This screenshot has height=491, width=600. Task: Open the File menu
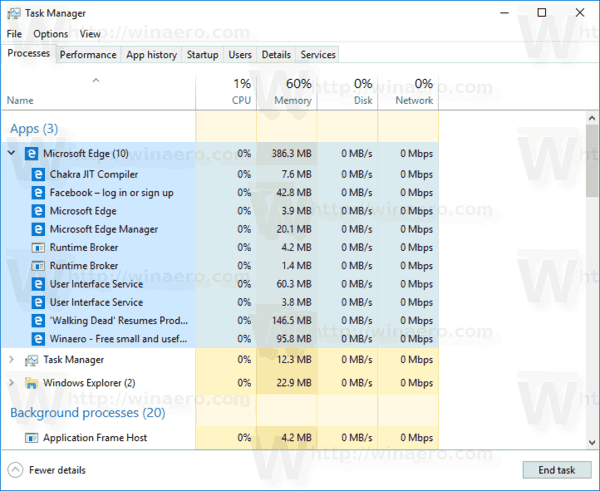pyautogui.click(x=14, y=34)
